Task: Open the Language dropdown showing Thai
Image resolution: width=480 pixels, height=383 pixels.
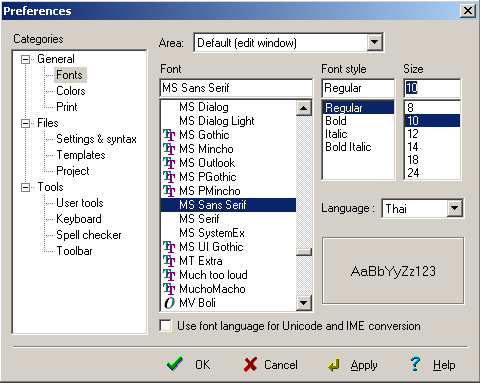Action: pyautogui.click(x=455, y=209)
